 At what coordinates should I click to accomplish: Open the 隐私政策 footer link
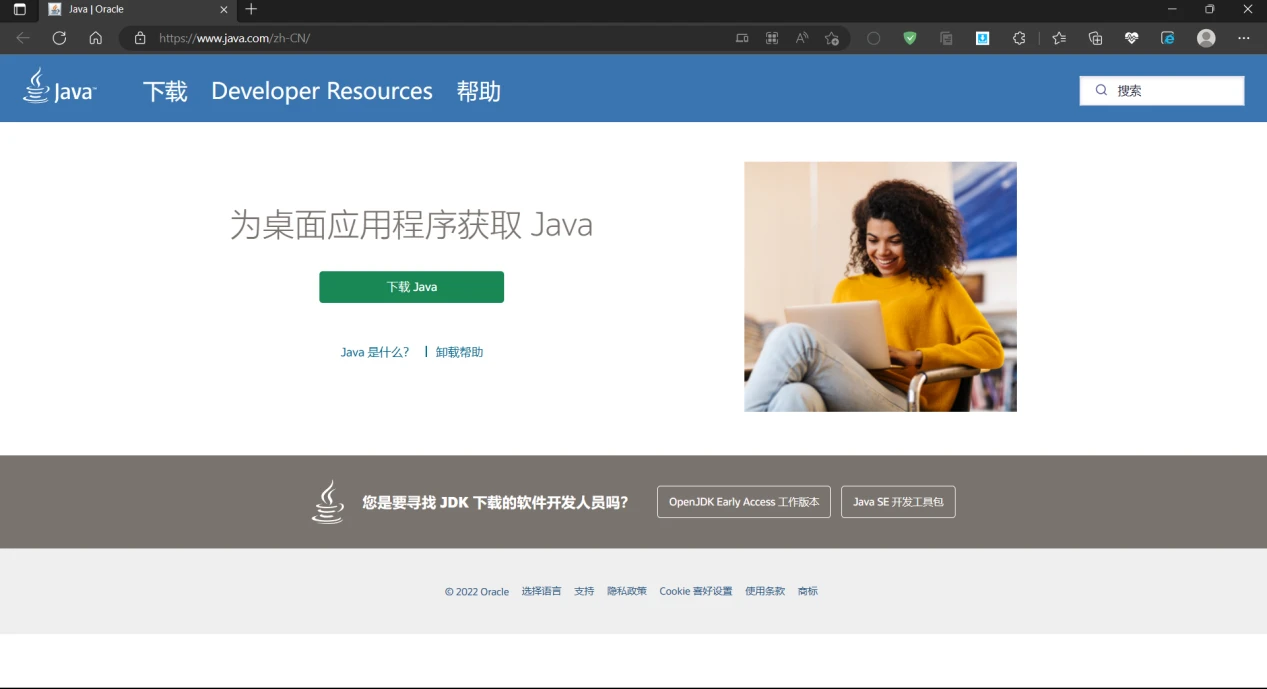[x=627, y=591]
